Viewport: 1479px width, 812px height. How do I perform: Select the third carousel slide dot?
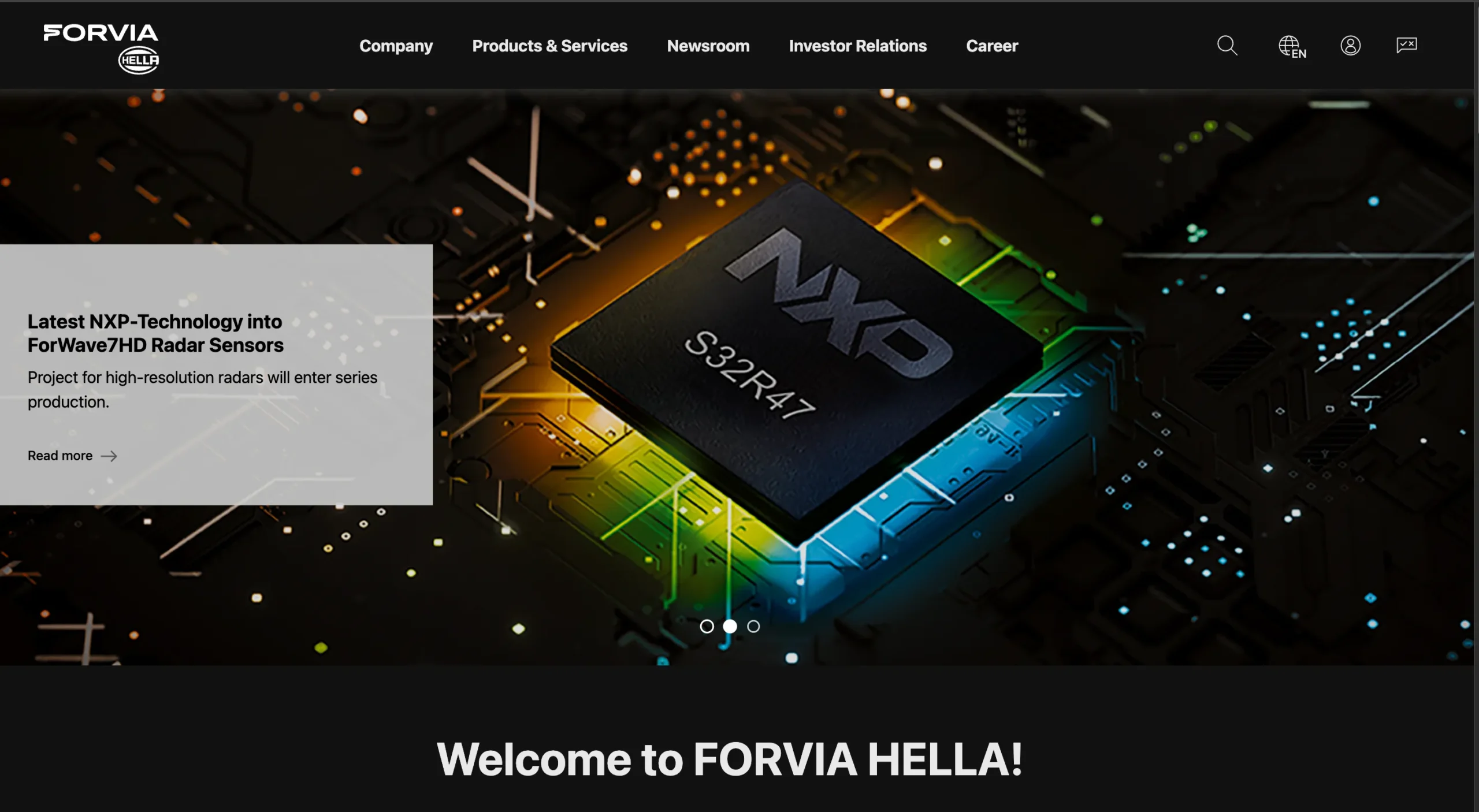(753, 626)
